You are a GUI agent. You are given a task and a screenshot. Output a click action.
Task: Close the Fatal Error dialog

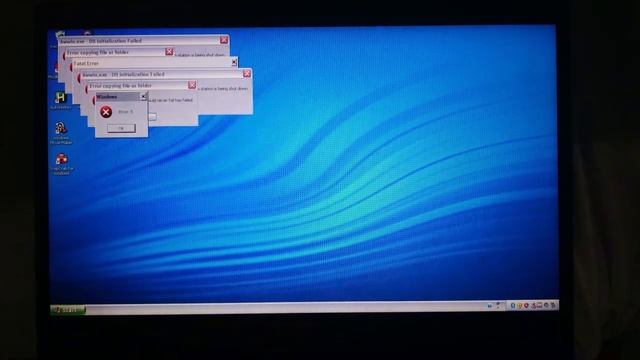click(x=234, y=62)
